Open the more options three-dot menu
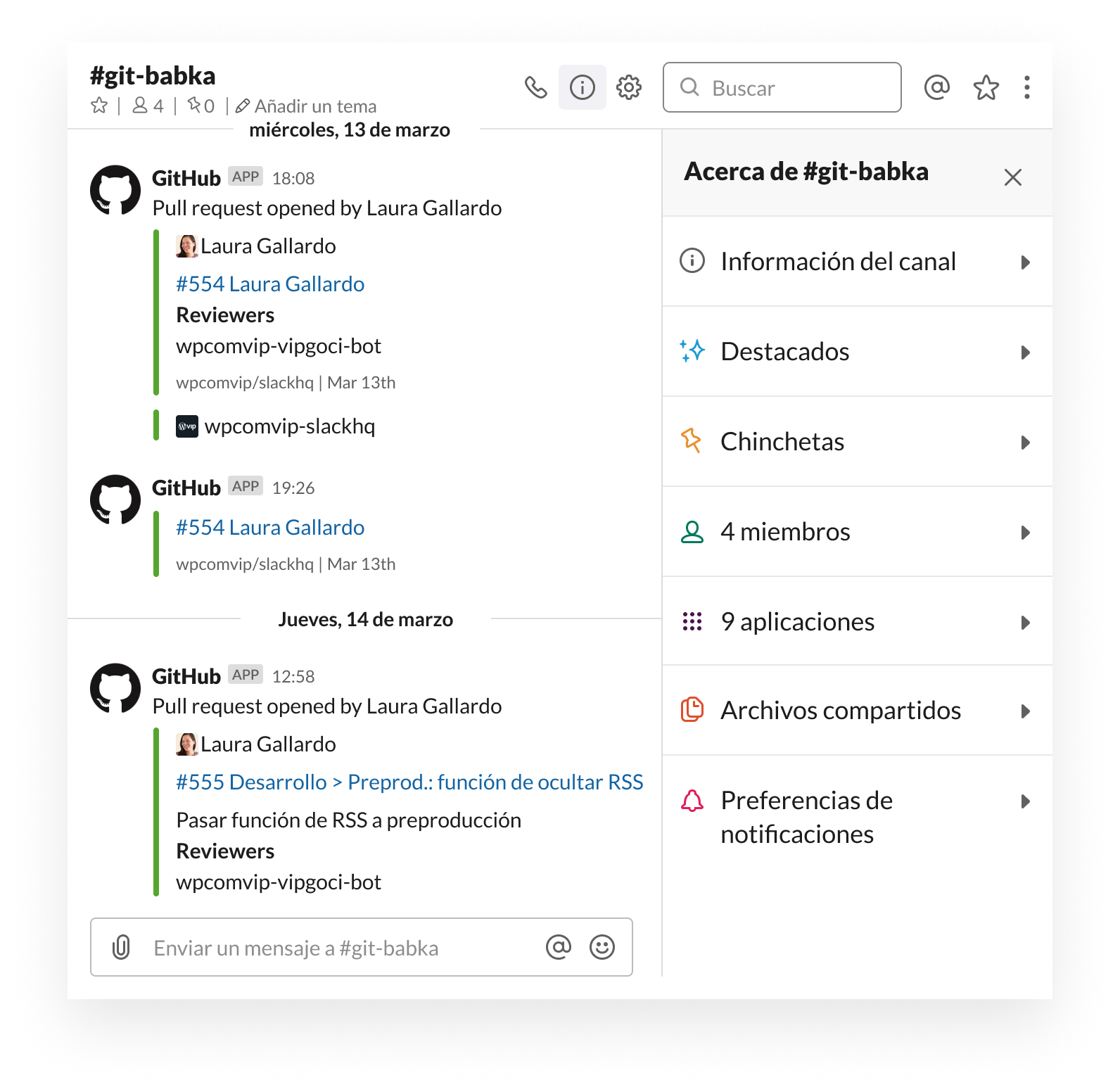1120x1092 pixels. point(1027,87)
